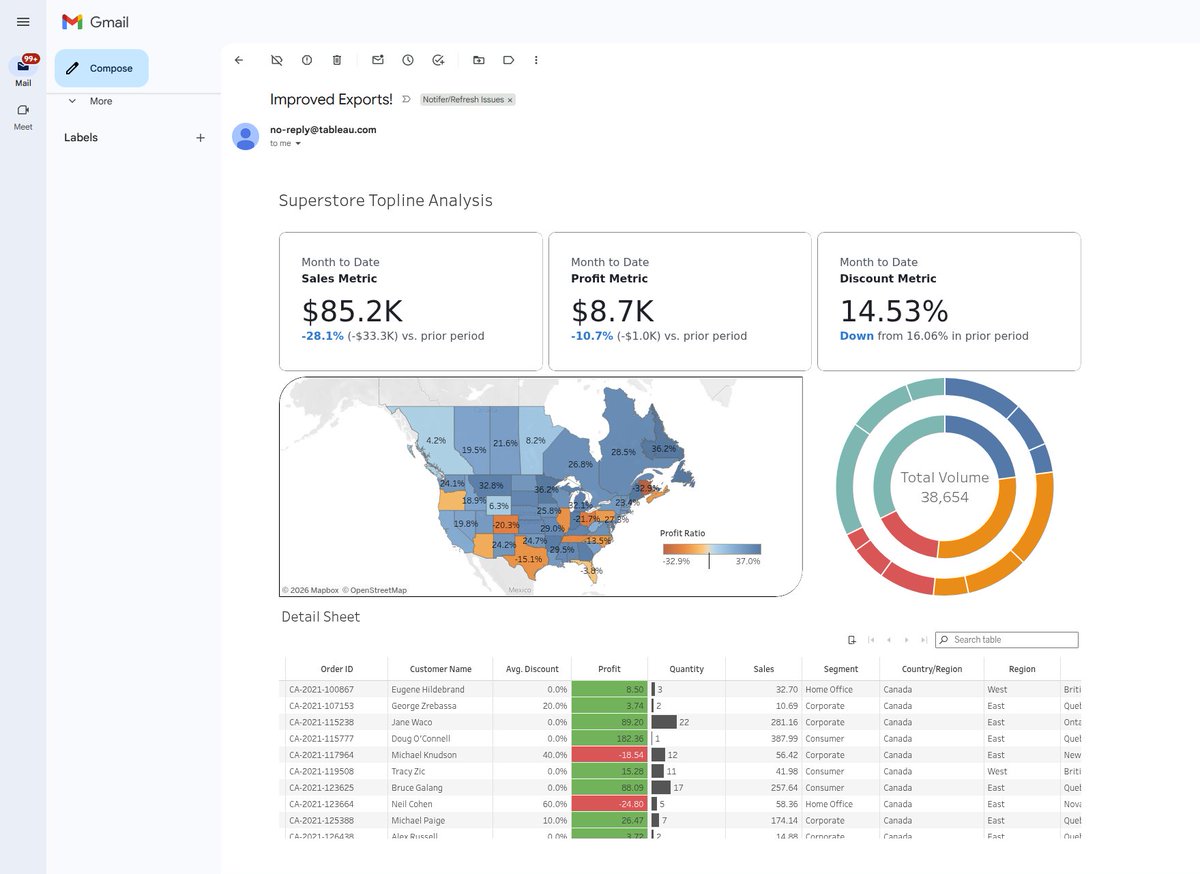Click the Country/Region column header
This screenshot has width=1200, height=874.
pos(932,669)
